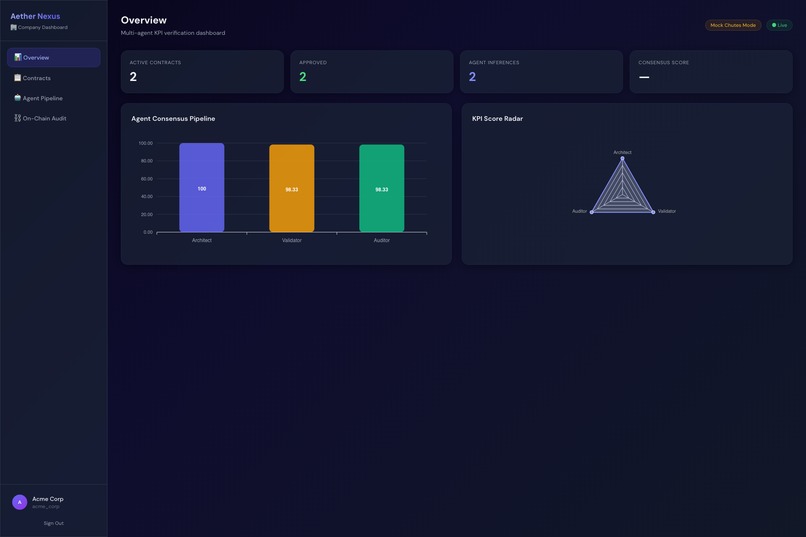This screenshot has width=806, height=537.
Task: Click the 100.00 y-axis label
Action: tap(145, 143)
